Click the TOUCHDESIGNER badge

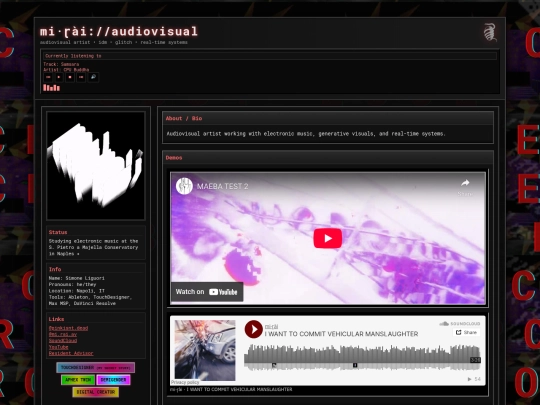(95, 367)
